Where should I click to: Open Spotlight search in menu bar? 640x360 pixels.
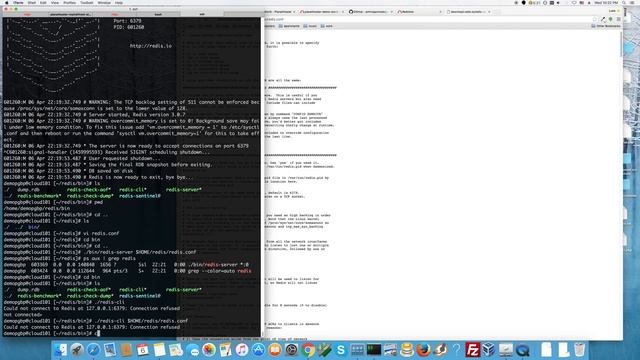(624, 2)
